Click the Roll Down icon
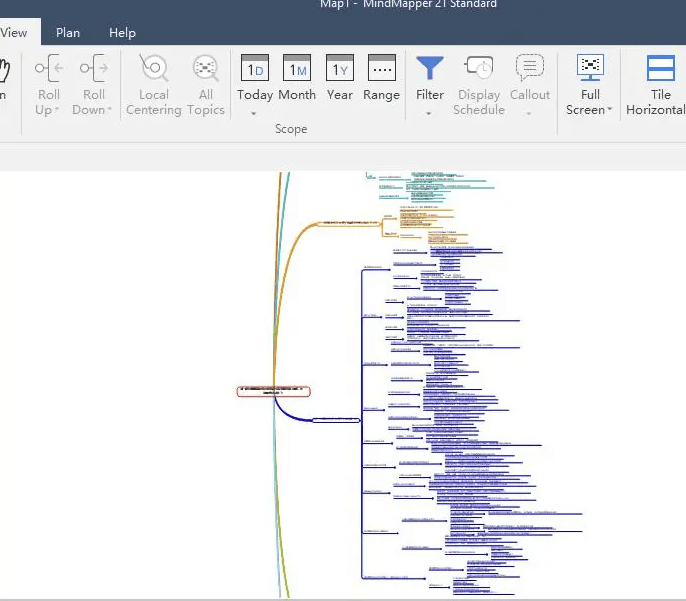686x601 pixels. [x=94, y=69]
